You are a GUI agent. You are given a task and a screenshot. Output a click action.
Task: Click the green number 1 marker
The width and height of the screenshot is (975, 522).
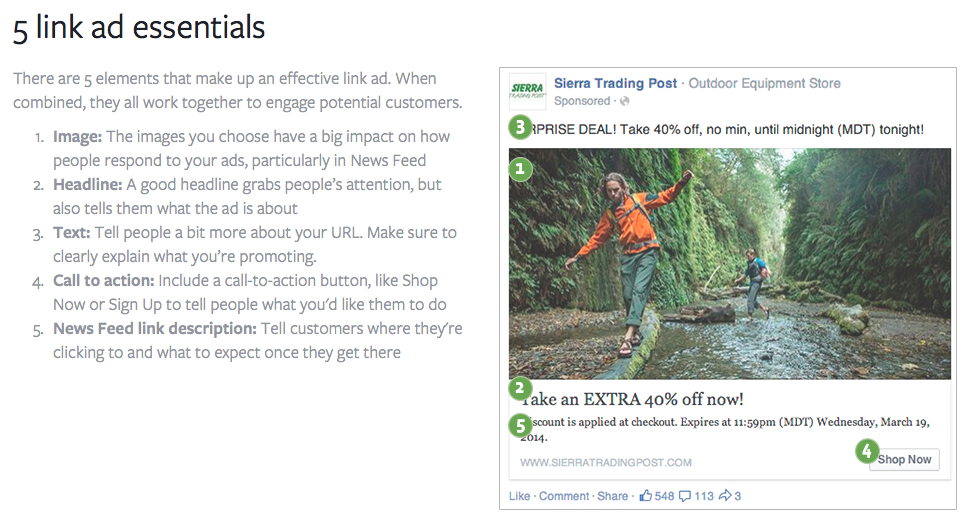click(x=520, y=169)
